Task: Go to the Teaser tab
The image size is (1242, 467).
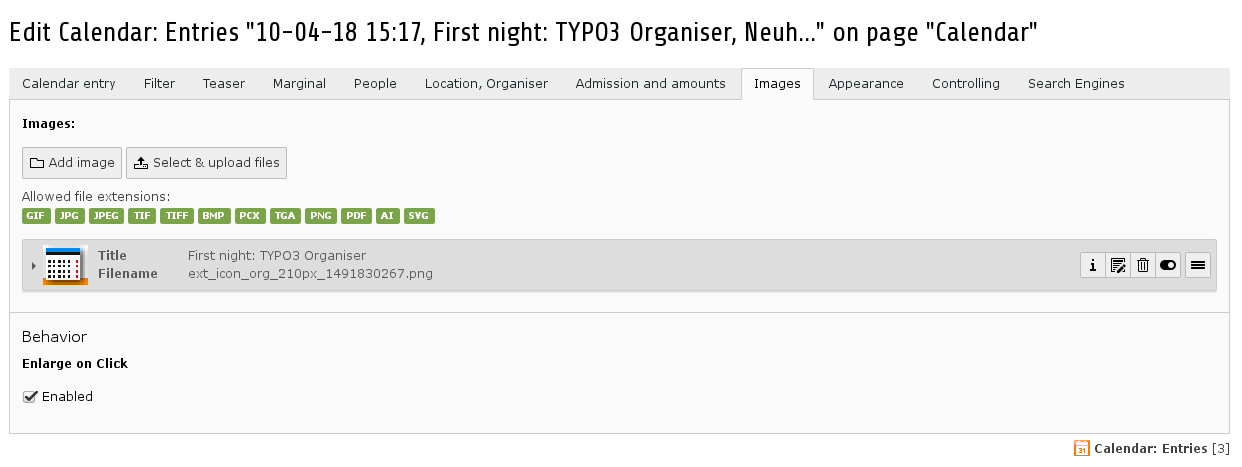Action: pyautogui.click(x=224, y=84)
